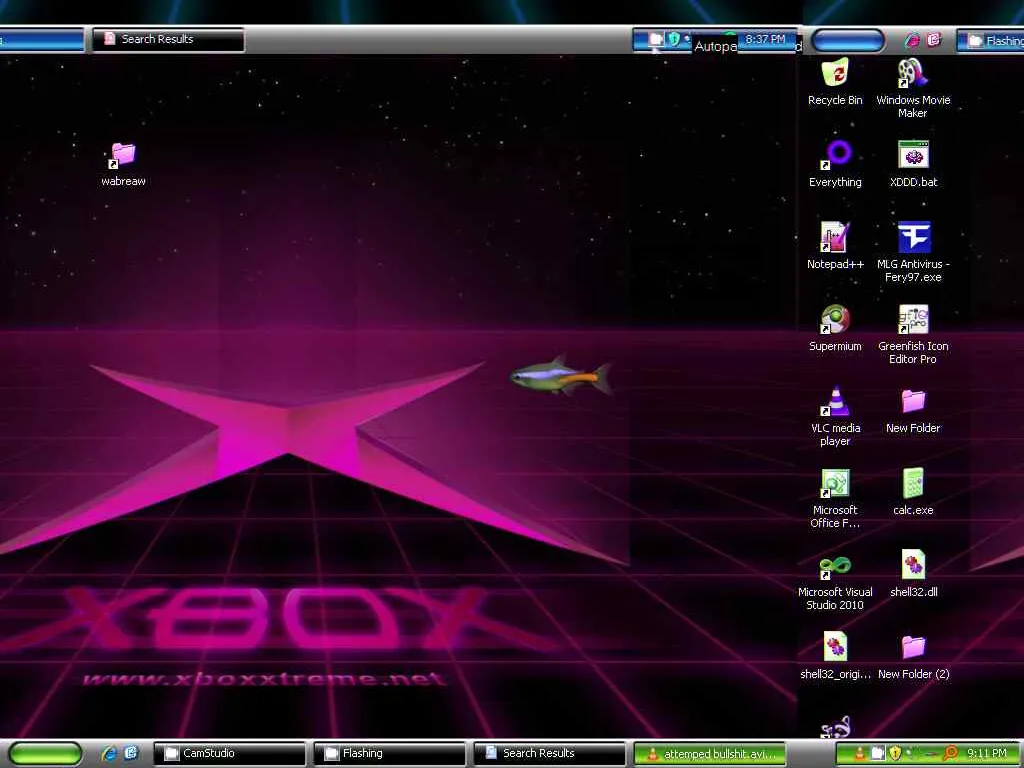Launch Windows Movie Maker

[913, 88]
